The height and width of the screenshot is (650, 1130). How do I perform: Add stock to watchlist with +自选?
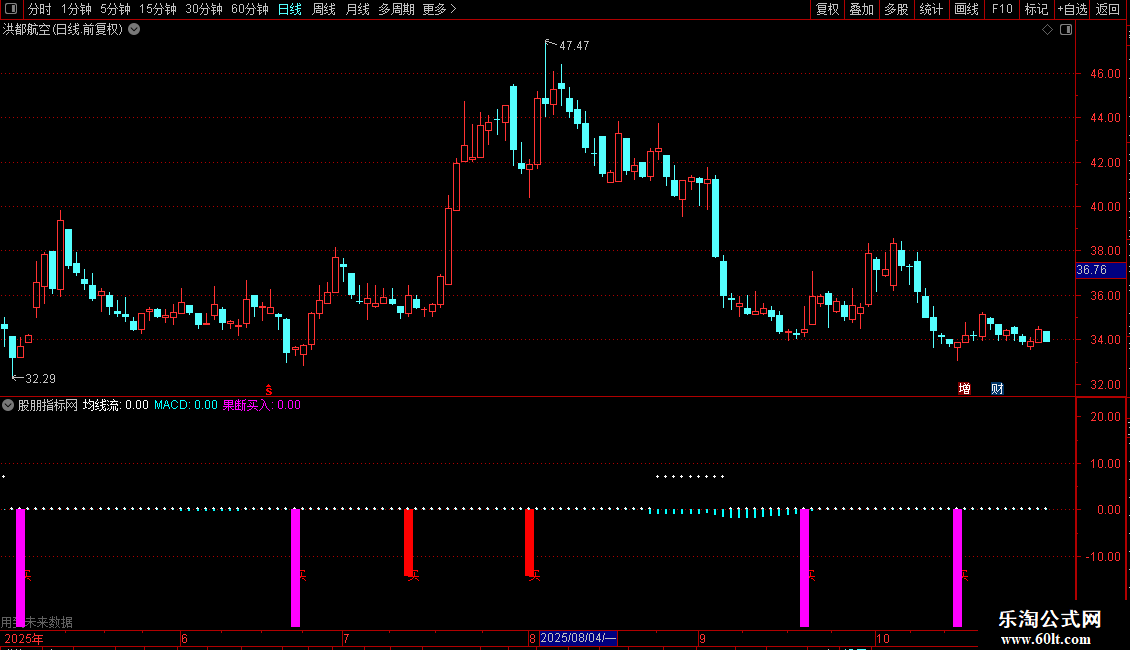[x=1072, y=9]
